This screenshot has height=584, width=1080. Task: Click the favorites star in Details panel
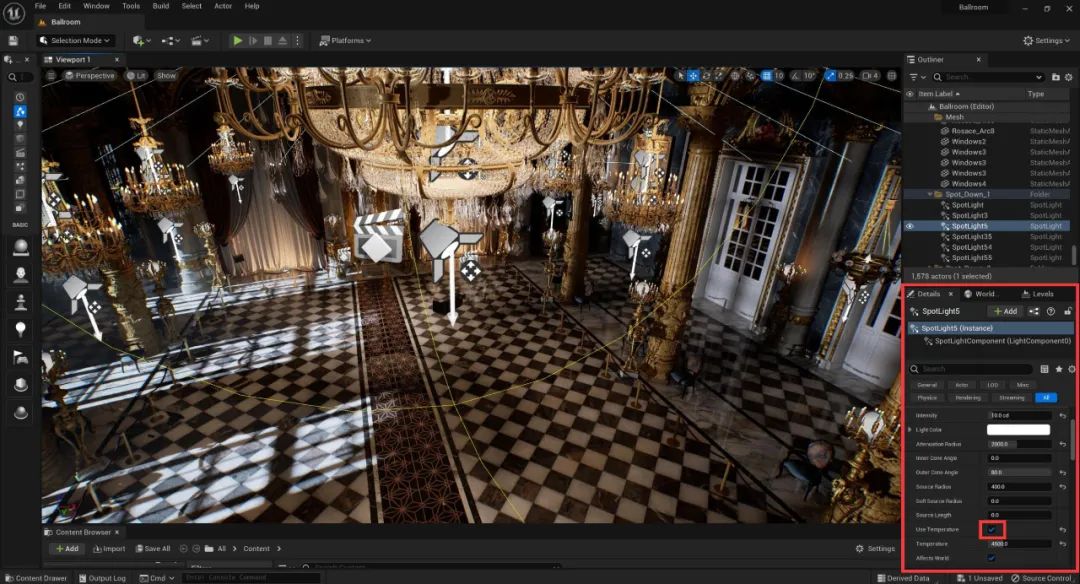pyautogui.click(x=1058, y=369)
